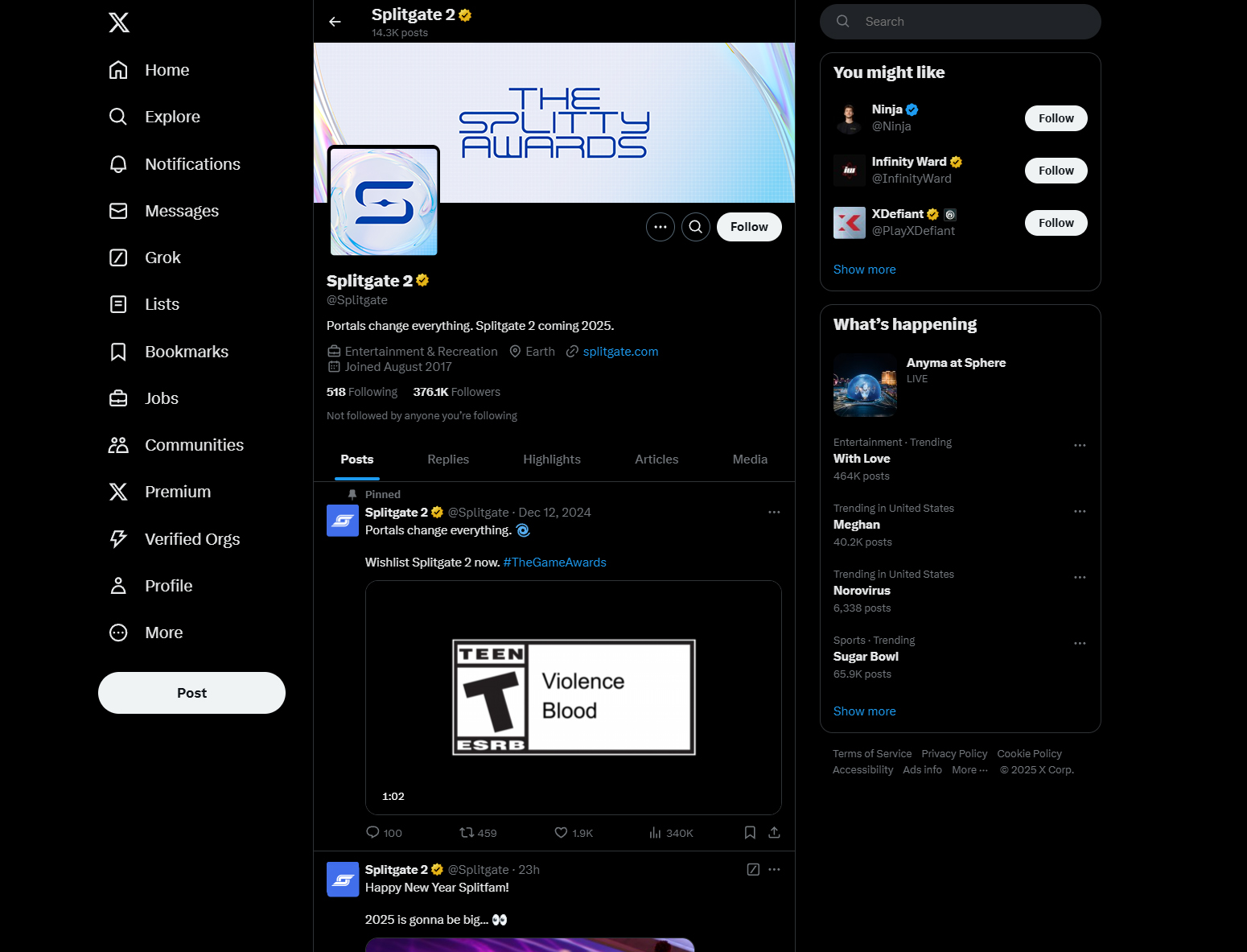
Task: Open Communities in the sidebar
Action: click(176, 445)
